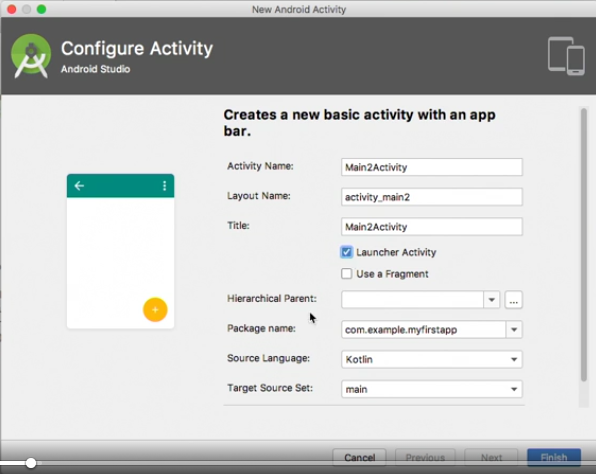
Task: Click the back arrow in activity preview
Action: 79,185
